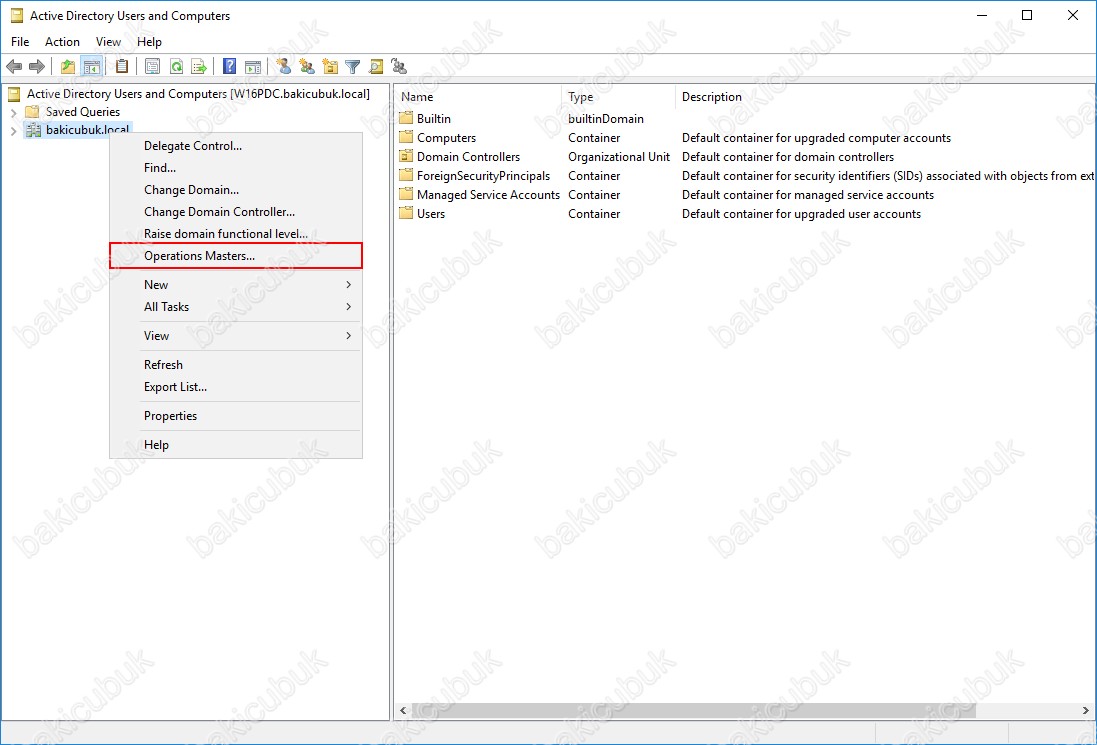The image size is (1097, 745).
Task: Click the Users container folder icon
Action: pos(406,213)
